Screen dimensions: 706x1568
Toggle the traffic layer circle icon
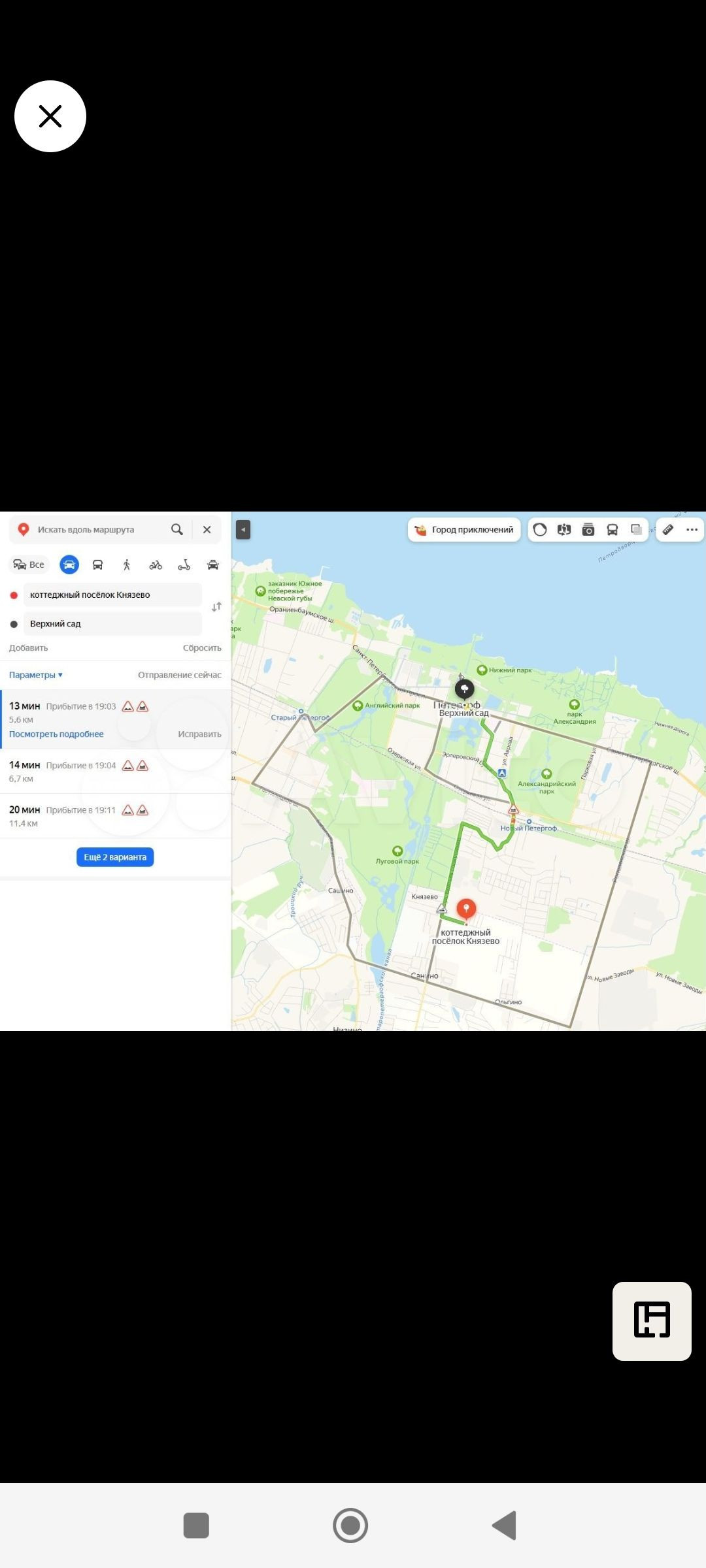(540, 530)
